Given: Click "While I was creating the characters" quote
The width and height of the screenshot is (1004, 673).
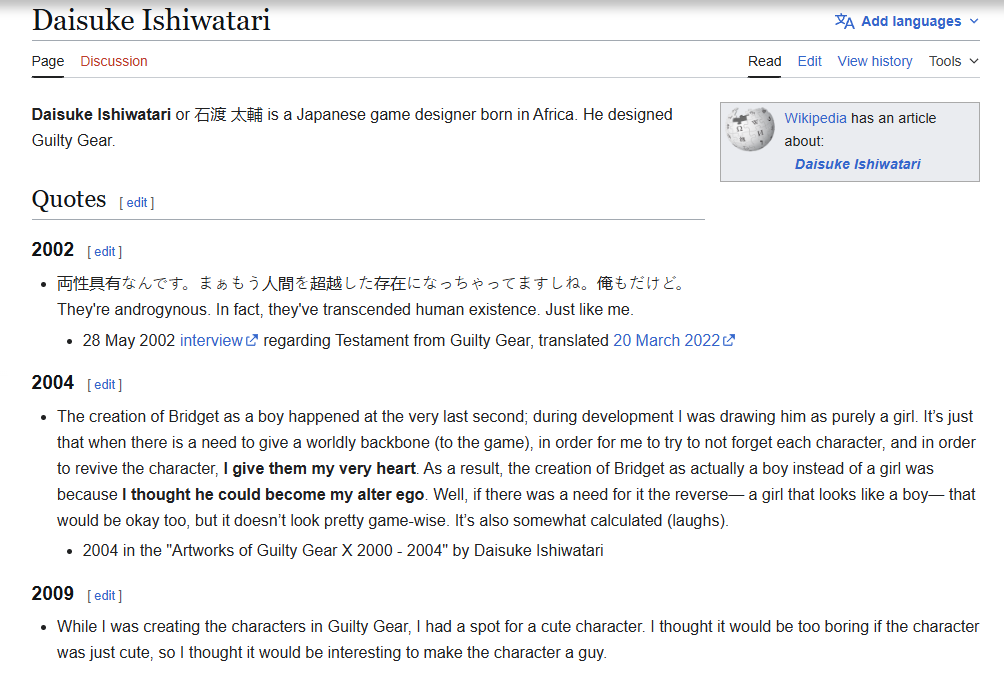Looking at the screenshot, I should pyautogui.click(x=518, y=640).
